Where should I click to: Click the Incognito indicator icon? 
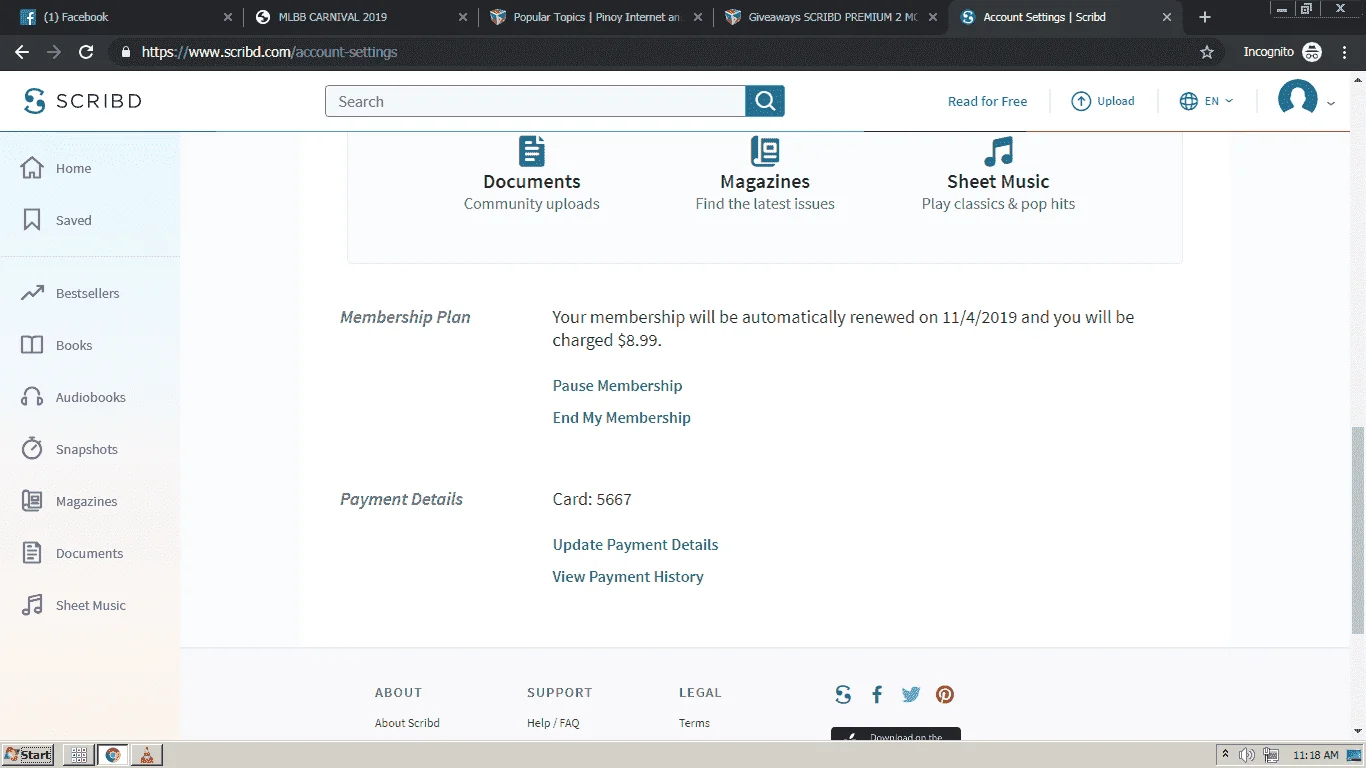[x=1312, y=52]
